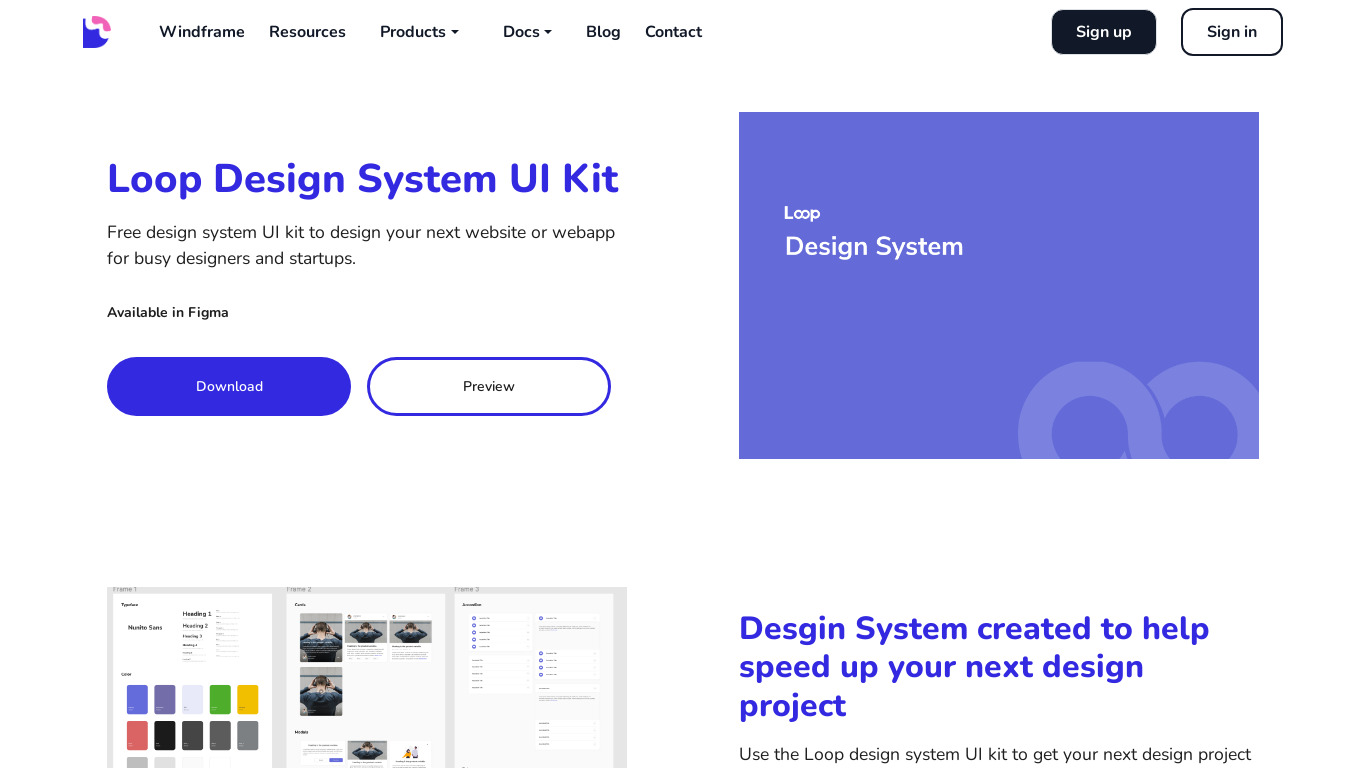Open the Windframe nav link
Image resolution: width=1366 pixels, height=768 pixels.
(202, 32)
